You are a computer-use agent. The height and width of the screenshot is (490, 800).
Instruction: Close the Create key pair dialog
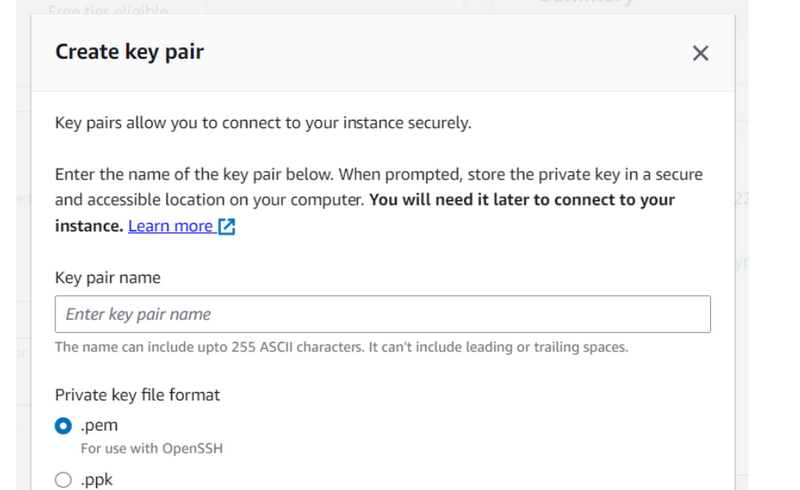tap(700, 53)
